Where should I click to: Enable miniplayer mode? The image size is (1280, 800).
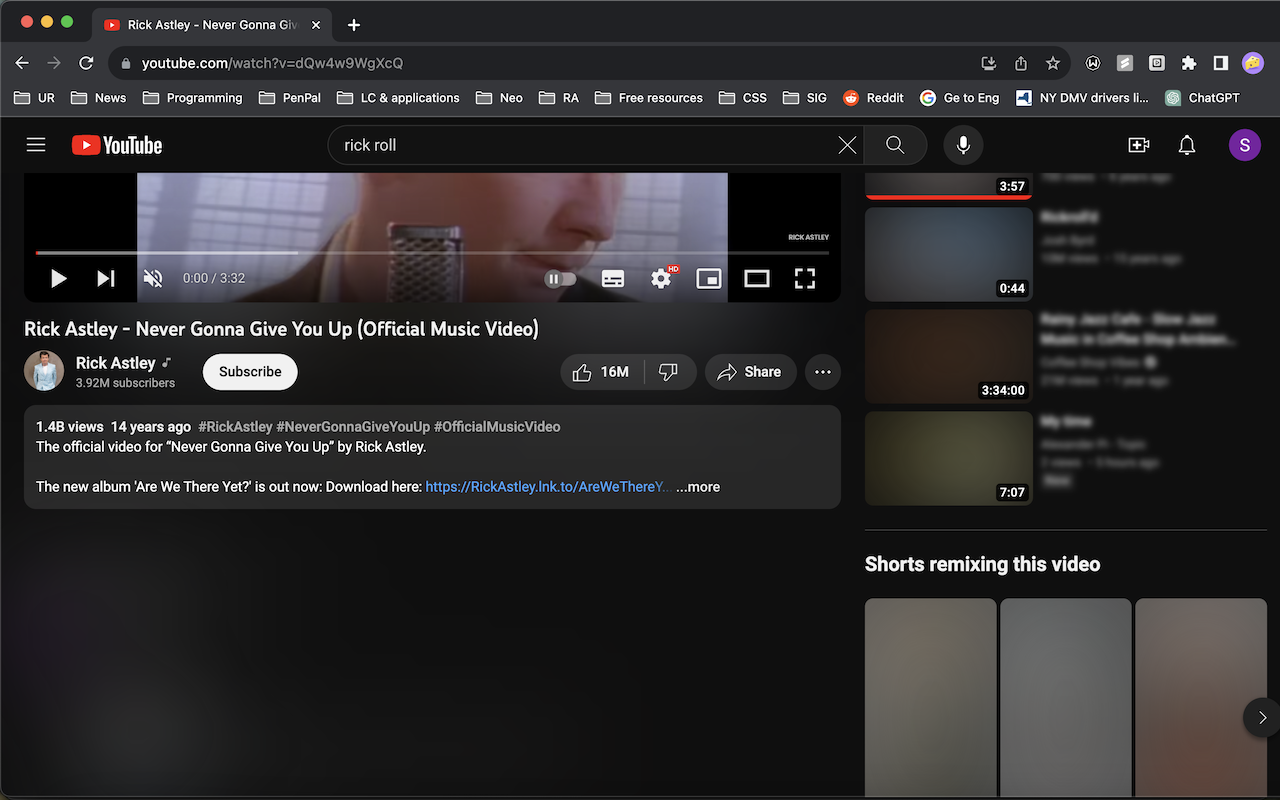709,279
